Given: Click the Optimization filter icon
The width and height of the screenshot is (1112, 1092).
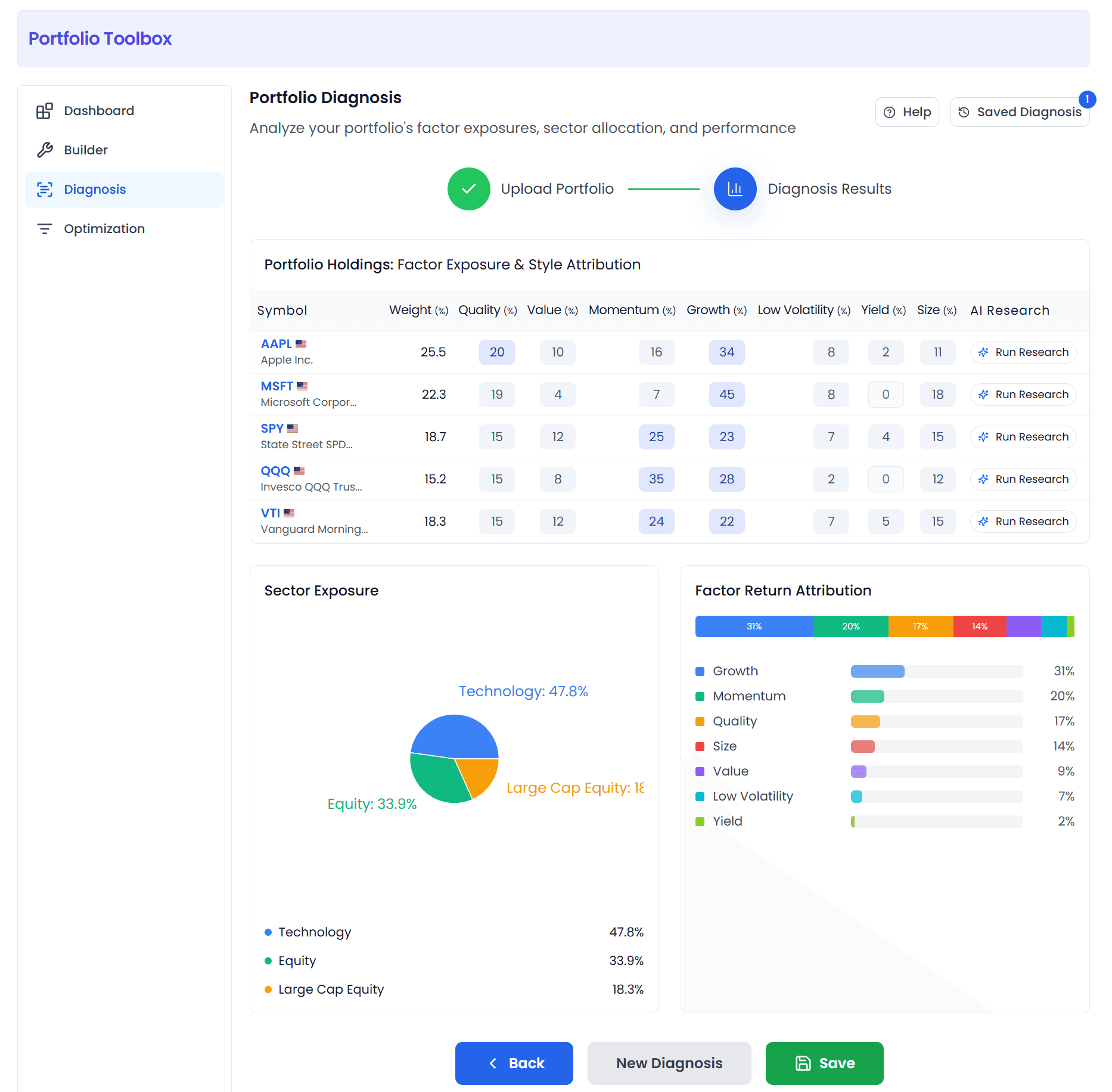Looking at the screenshot, I should pyautogui.click(x=45, y=229).
